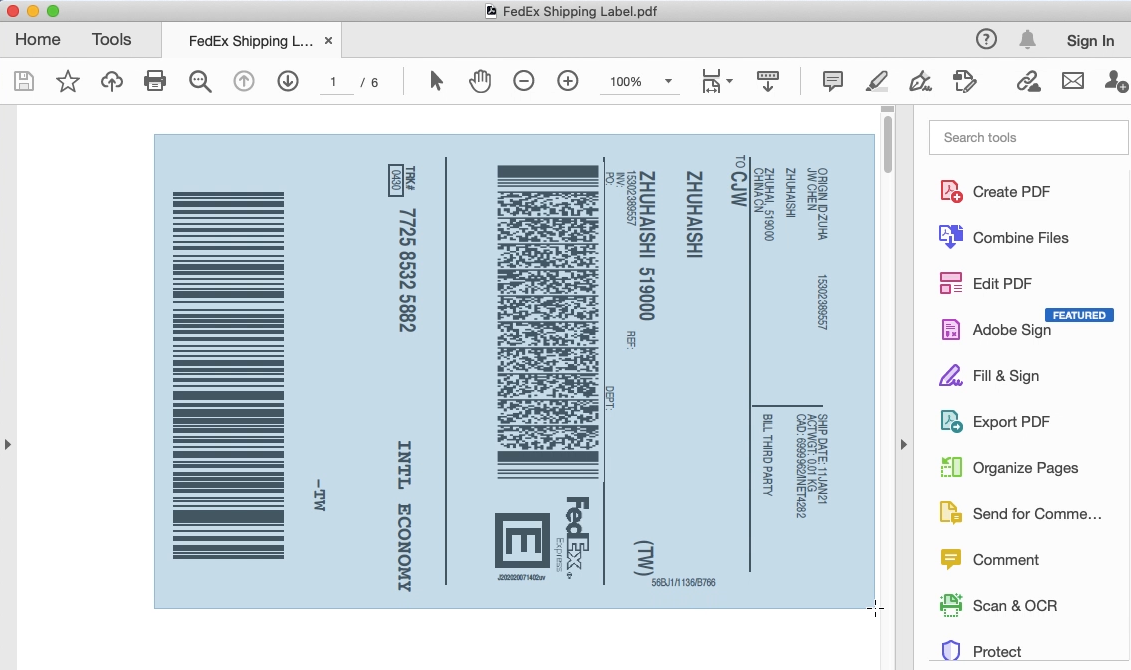
Task: Open Send for Comments tool
Action: point(1020,513)
